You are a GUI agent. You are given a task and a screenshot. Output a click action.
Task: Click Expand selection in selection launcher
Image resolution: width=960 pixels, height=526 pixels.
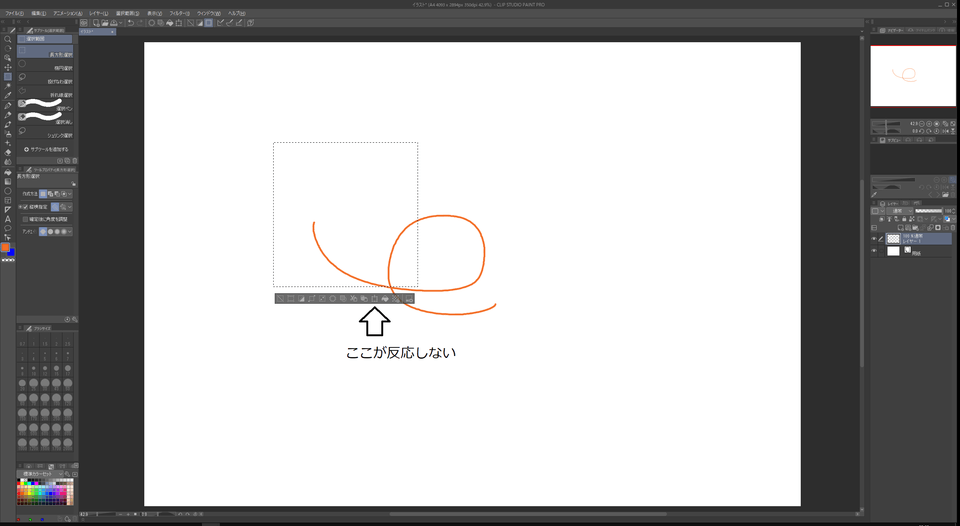coord(312,298)
